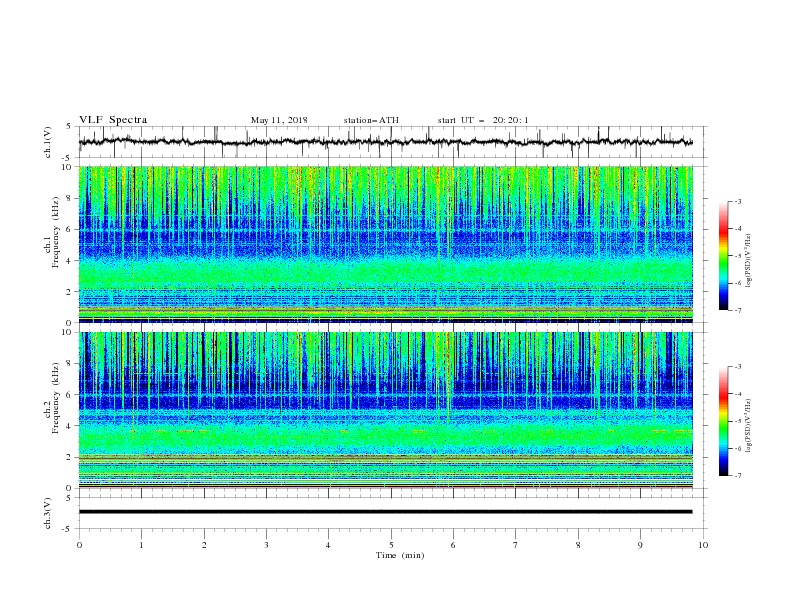
Task: Click the time axis tick label "10" at bottom right
Action: (x=703, y=545)
